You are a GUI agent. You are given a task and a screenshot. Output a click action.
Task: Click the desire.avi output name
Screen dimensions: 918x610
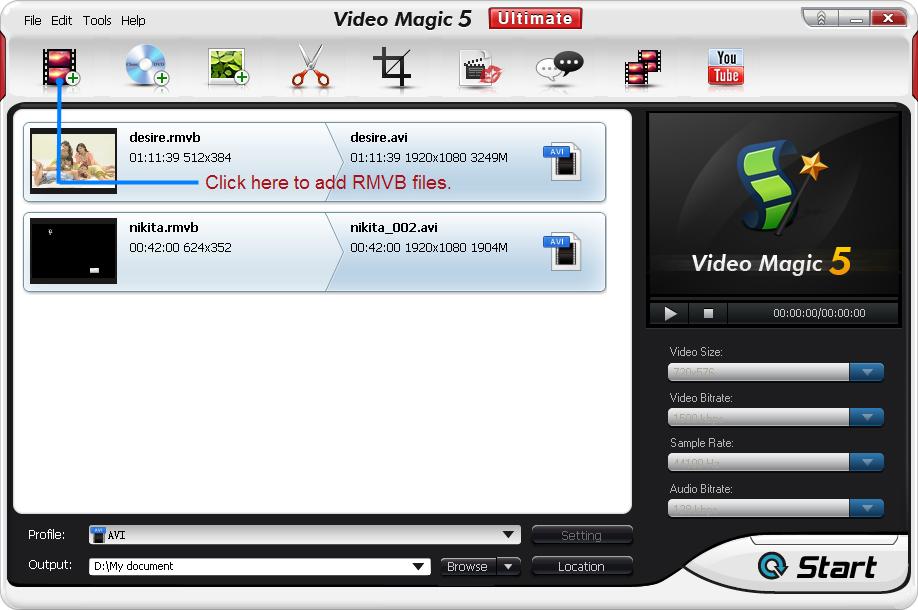(379, 138)
